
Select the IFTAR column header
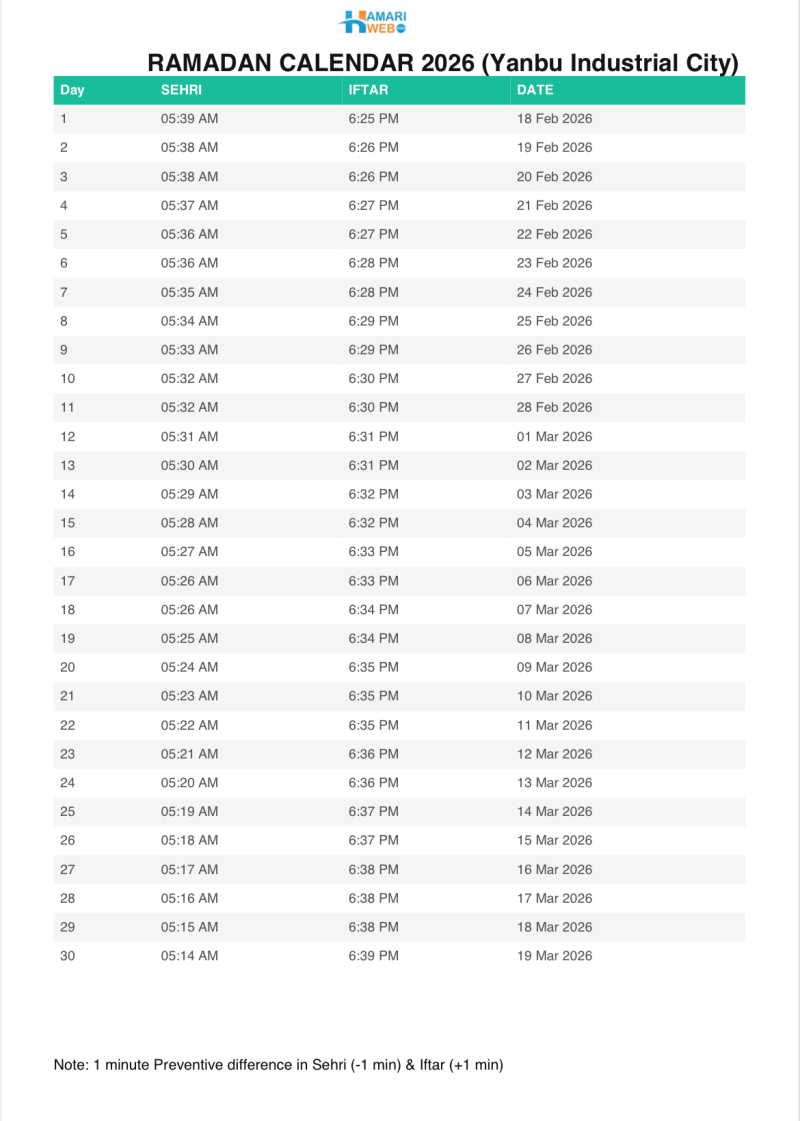tap(368, 90)
